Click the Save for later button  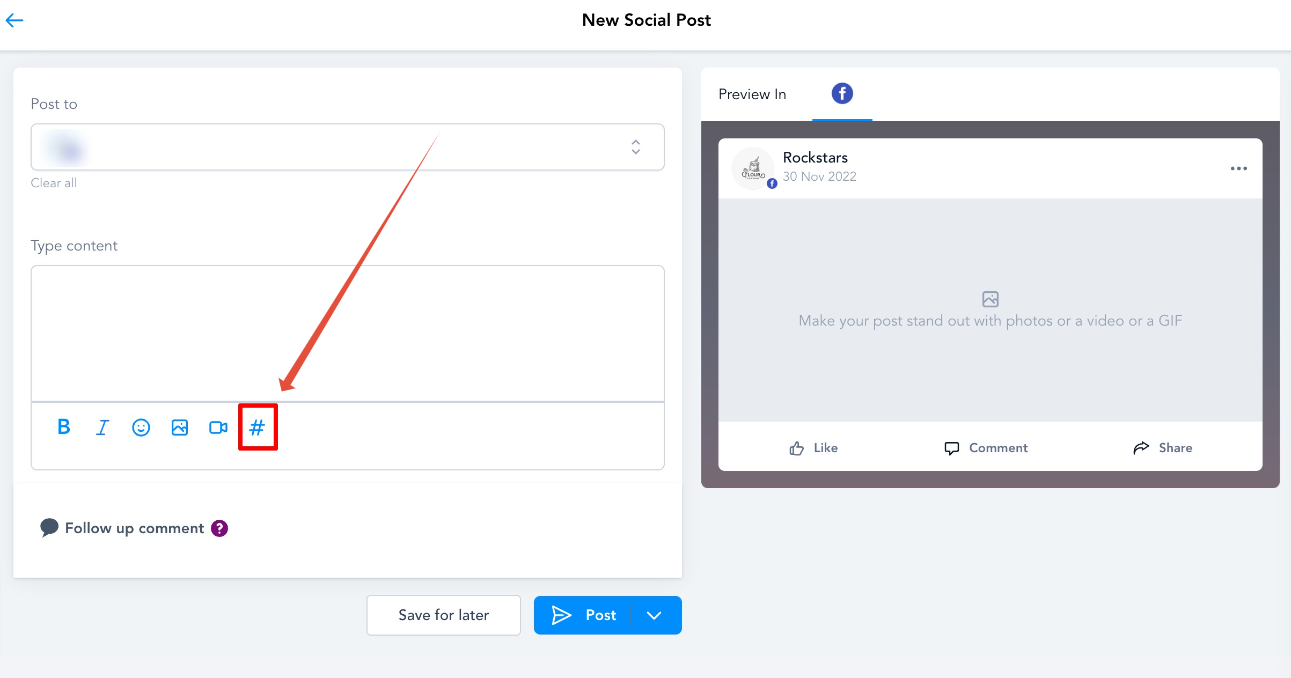(443, 615)
